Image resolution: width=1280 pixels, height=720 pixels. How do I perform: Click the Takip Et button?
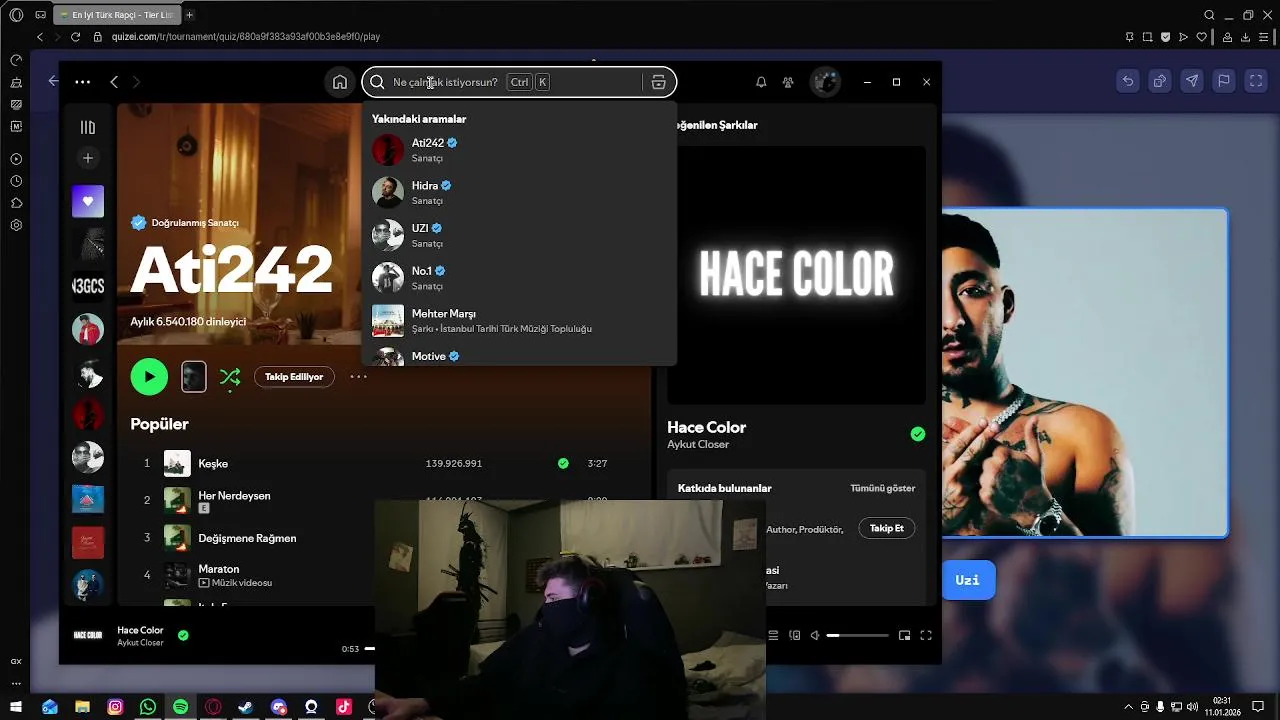point(886,528)
